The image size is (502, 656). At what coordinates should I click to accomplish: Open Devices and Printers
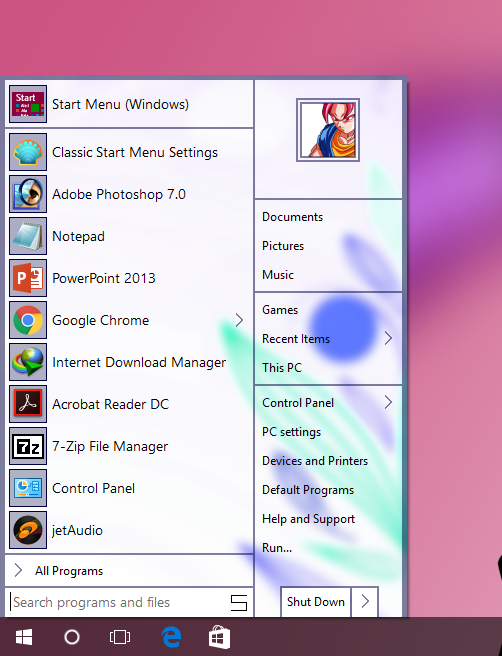click(x=315, y=461)
